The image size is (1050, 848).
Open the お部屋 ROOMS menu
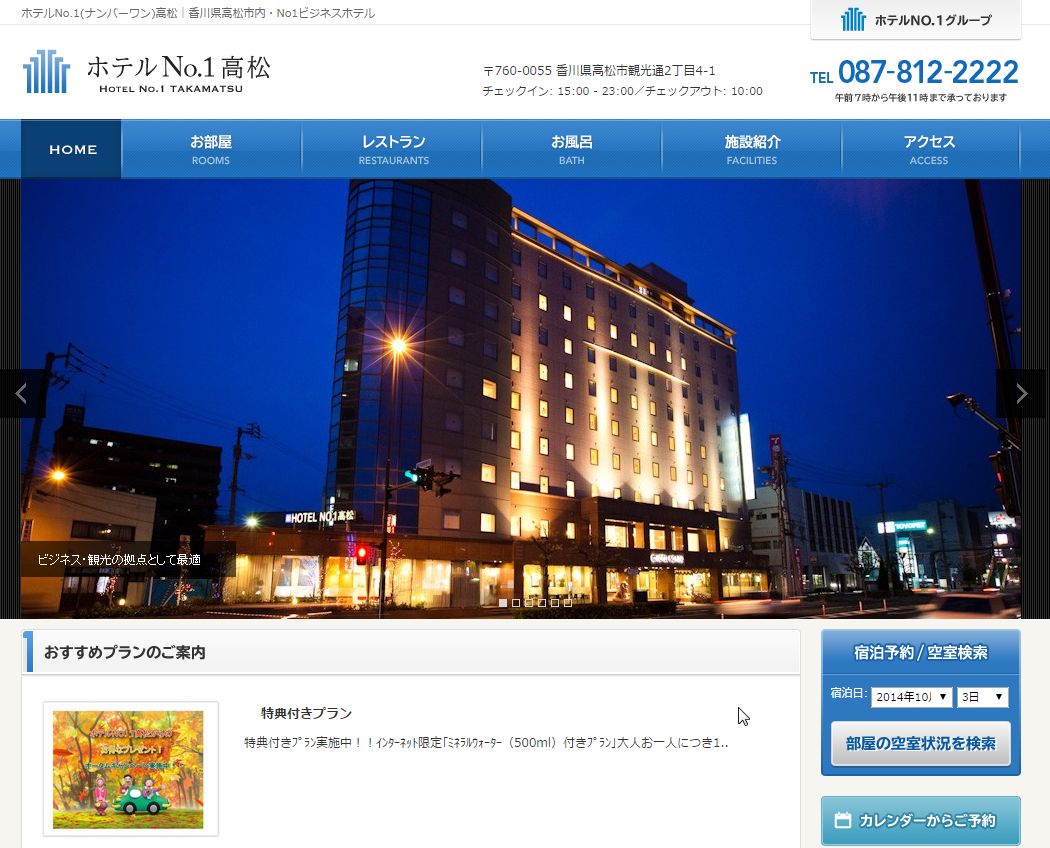(x=211, y=149)
